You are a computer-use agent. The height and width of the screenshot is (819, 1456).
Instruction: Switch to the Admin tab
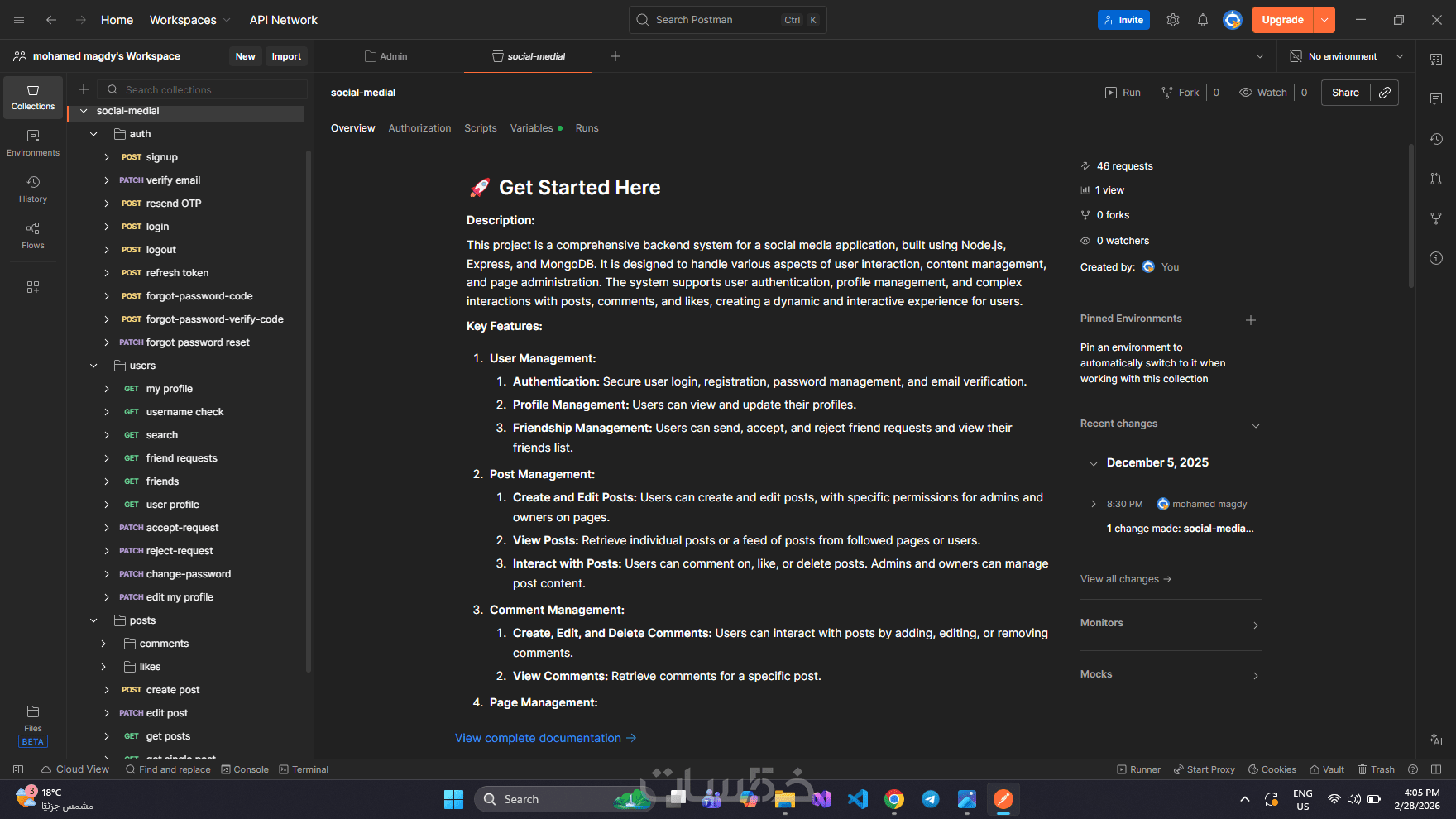click(x=386, y=56)
